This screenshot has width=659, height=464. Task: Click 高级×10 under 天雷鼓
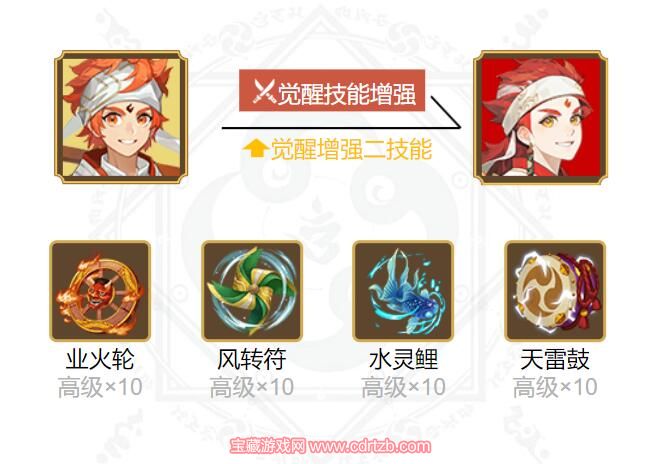point(555,387)
